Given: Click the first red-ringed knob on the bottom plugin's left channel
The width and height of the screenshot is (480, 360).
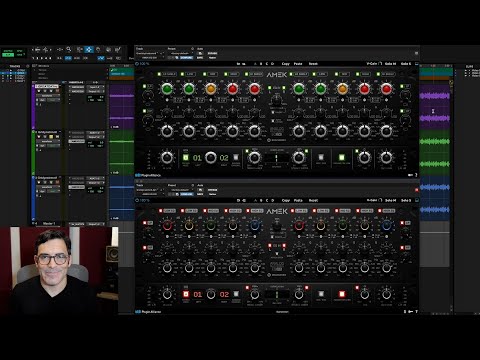Looking at the screenshot, I should [167, 226].
